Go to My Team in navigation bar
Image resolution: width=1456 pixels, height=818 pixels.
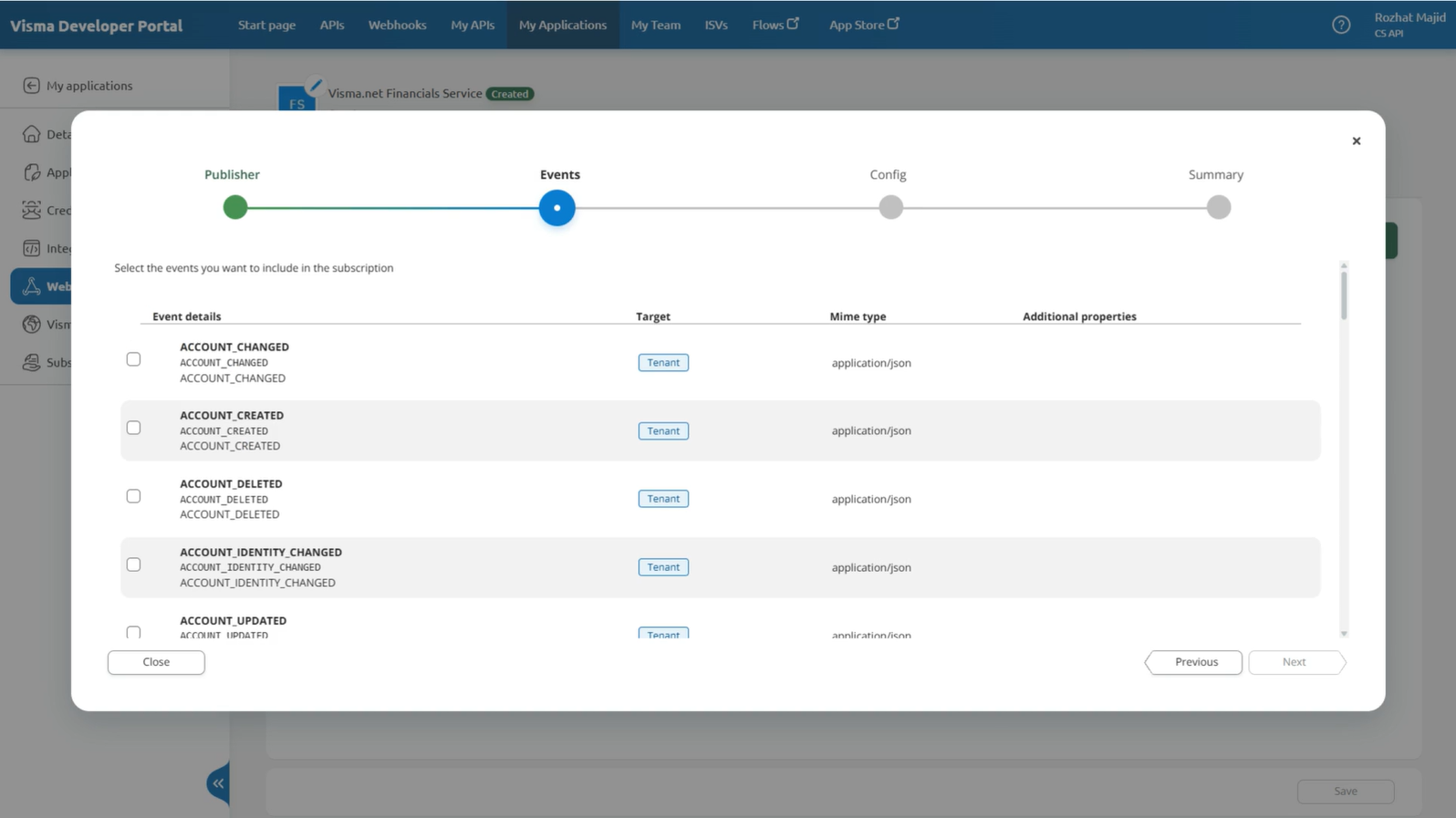coord(655,25)
